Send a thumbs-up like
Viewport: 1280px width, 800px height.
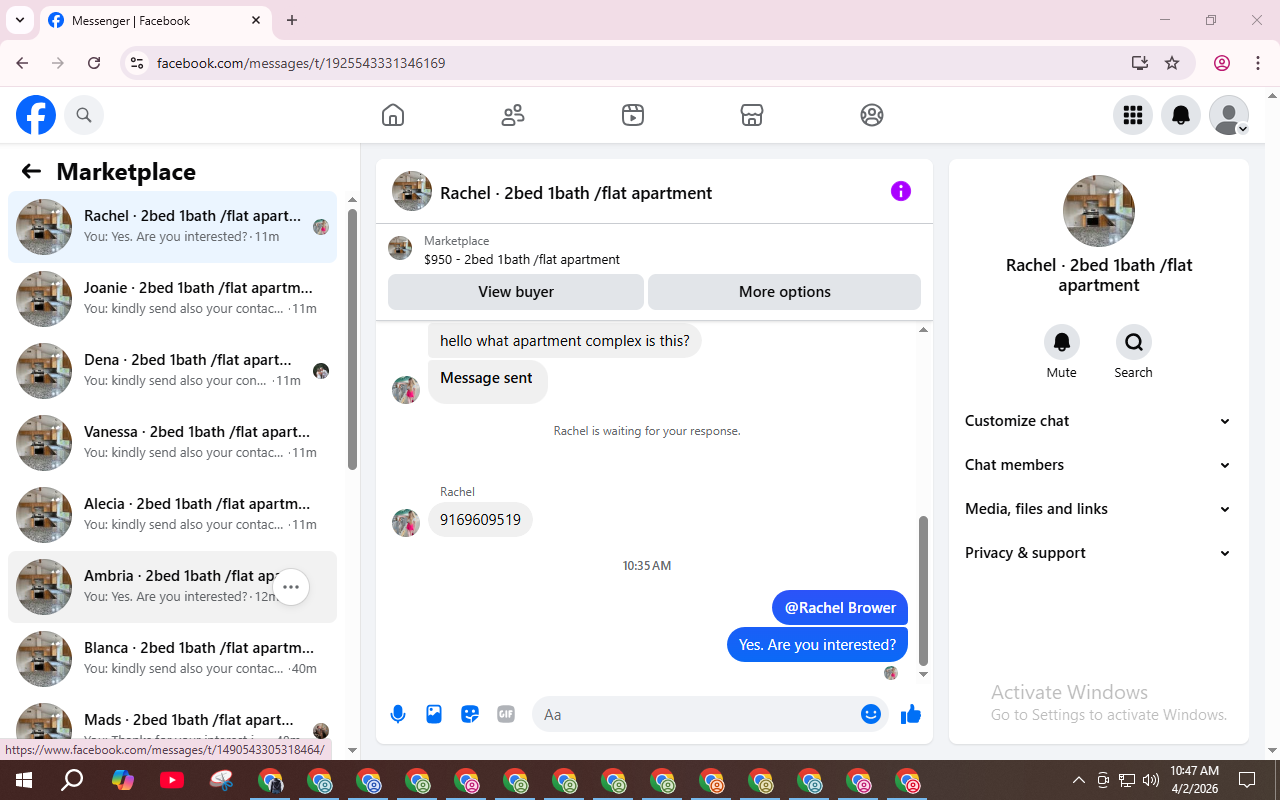[x=911, y=714]
